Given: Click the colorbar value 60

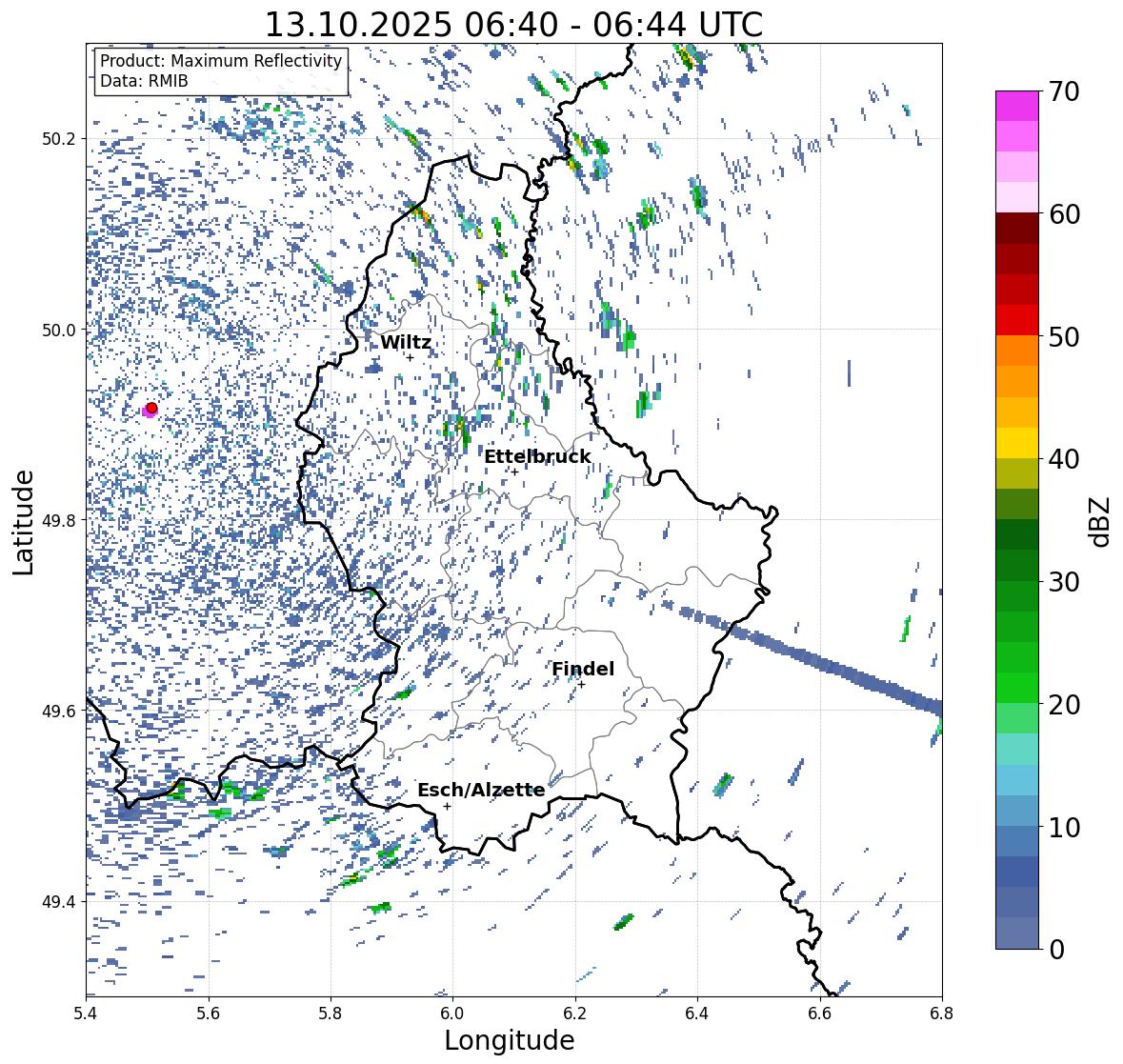Looking at the screenshot, I should click(x=1064, y=214).
